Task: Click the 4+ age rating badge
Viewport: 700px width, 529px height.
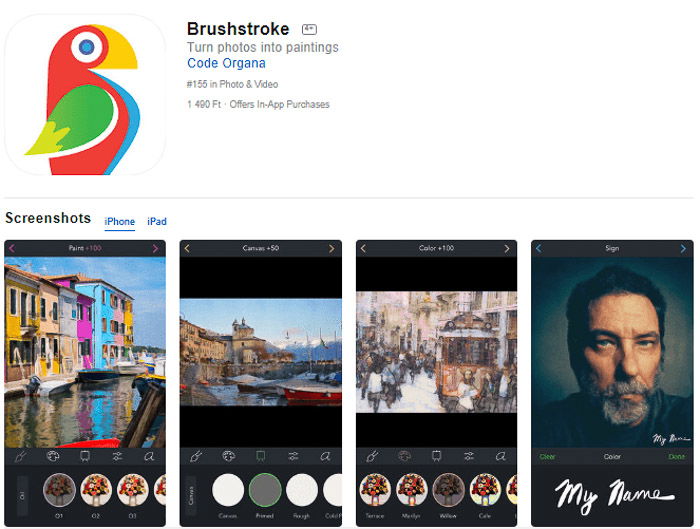Action: coord(309,29)
